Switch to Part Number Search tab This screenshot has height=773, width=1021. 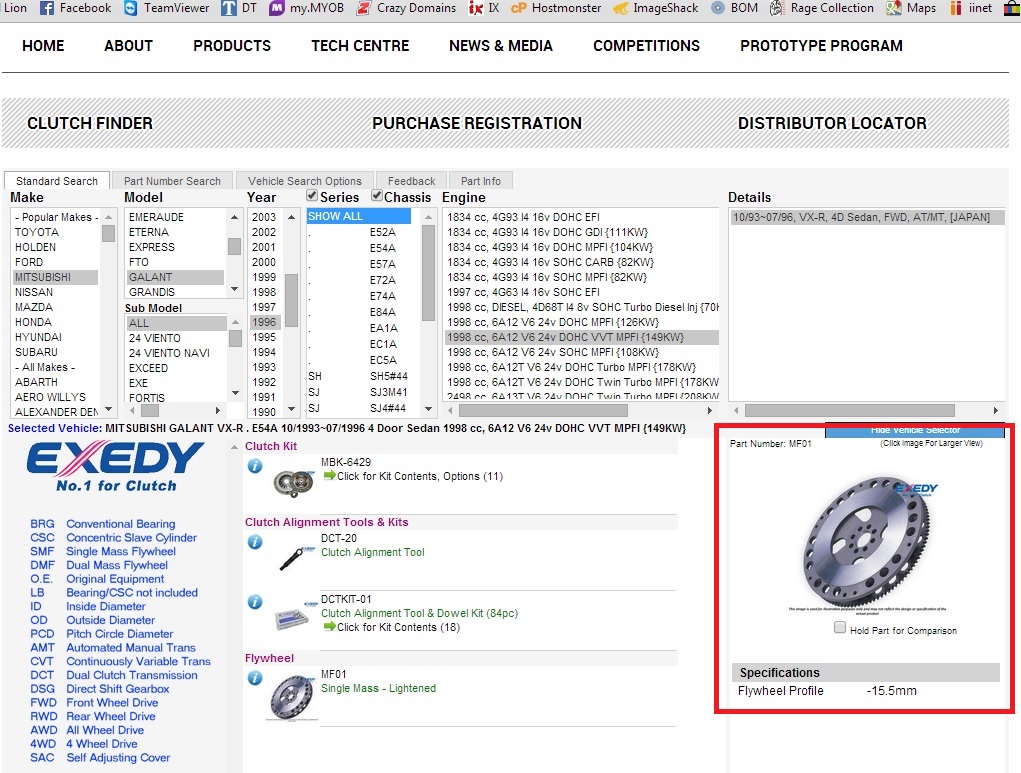(172, 180)
